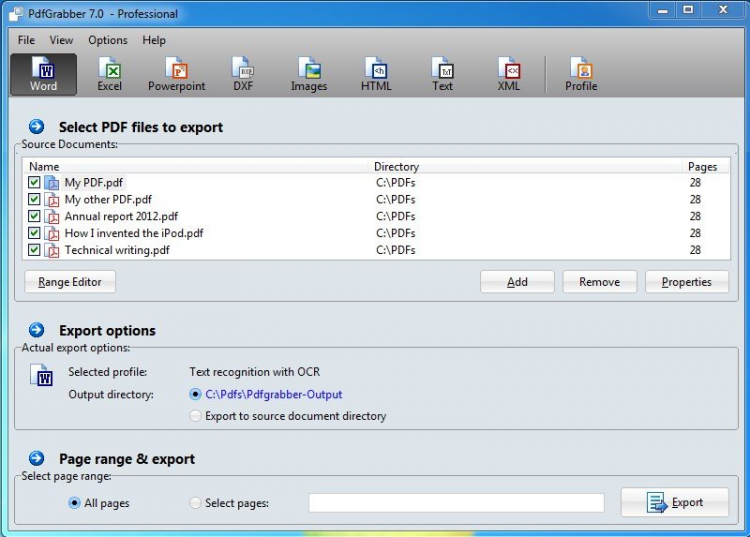Viewport: 750px width, 537px height.
Task: Uncheck My other PDF.pdf checkbox
Action: [x=34, y=199]
